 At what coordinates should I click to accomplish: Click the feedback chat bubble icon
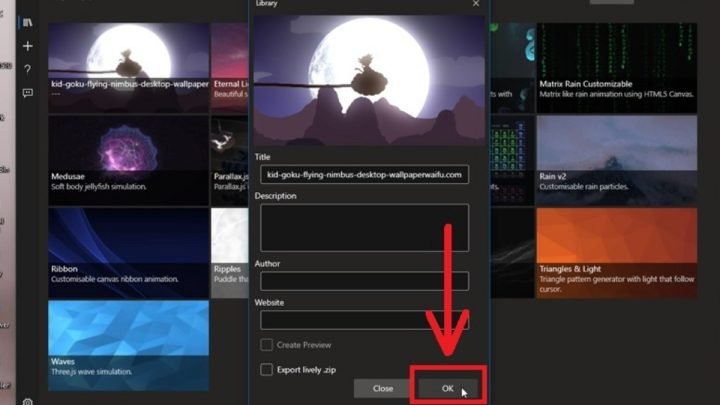[28, 92]
